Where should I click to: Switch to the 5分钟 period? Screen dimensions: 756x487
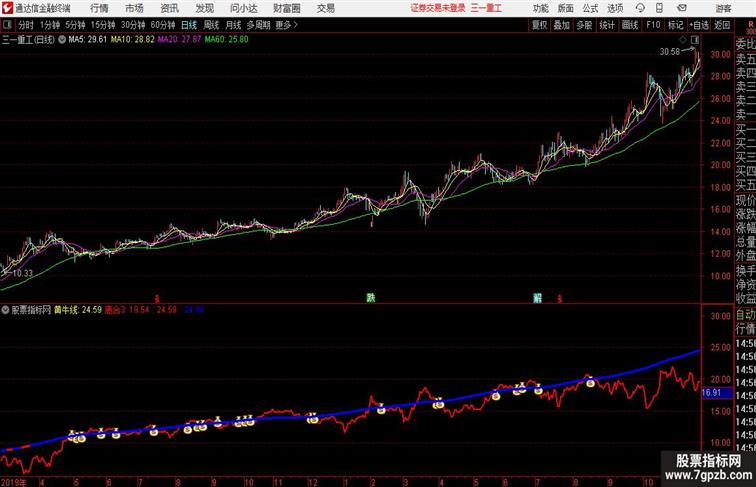(x=75, y=25)
